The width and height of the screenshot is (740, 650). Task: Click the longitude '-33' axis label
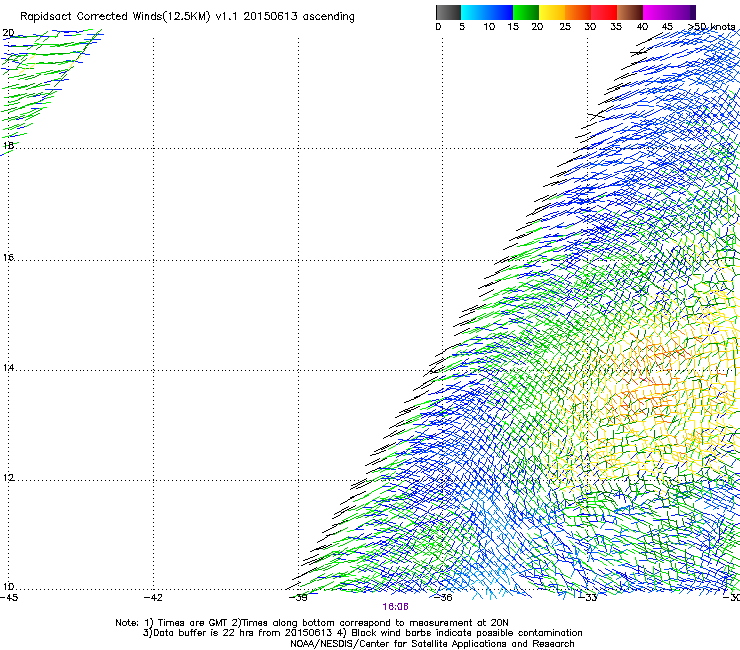coord(588,598)
